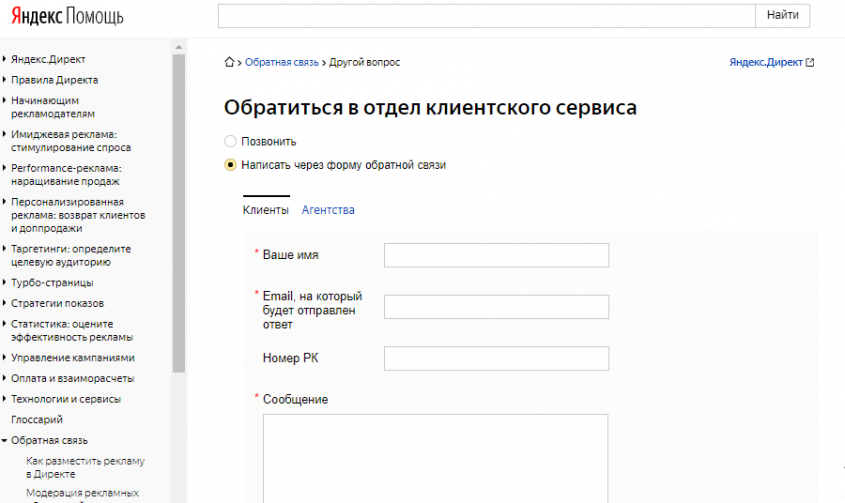Viewport: 845px width, 503px height.
Task: Open Как разместить рекламу в Директе
Action: [x=85, y=467]
